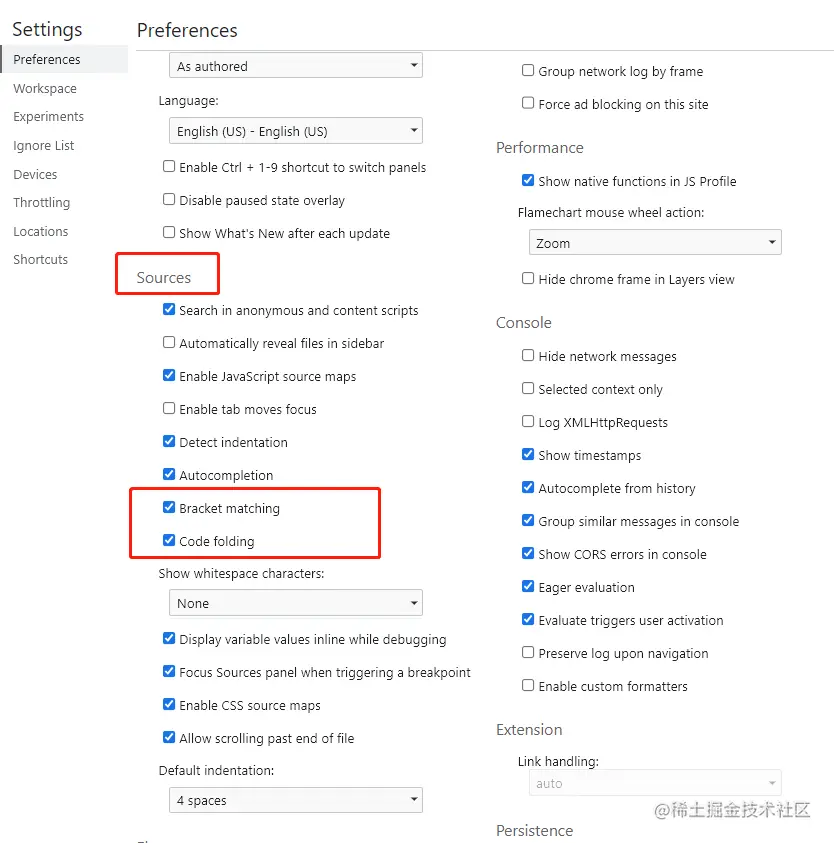
Task: Select the Throttling tab
Action: [42, 203]
